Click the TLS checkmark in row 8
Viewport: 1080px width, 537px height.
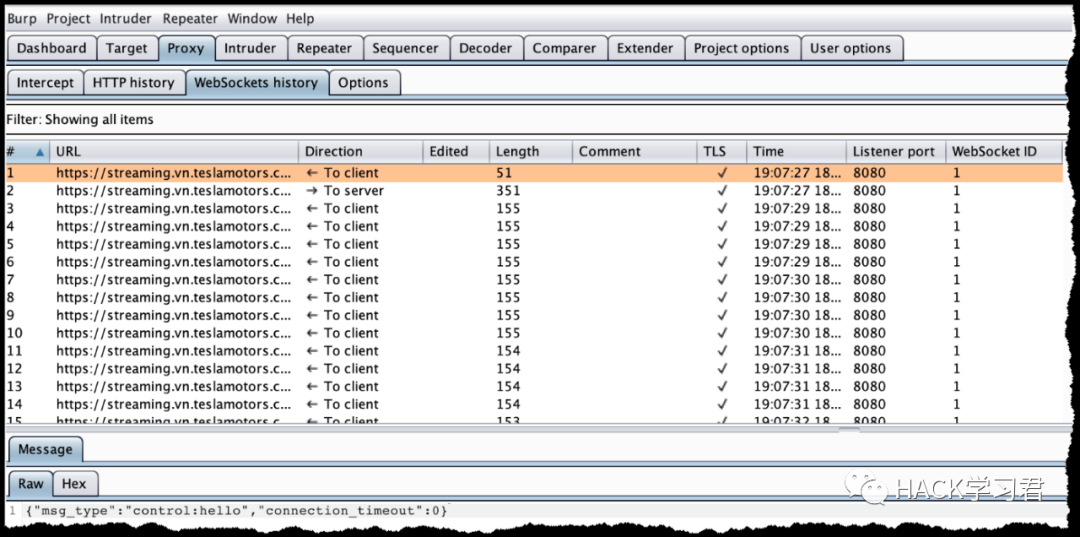coord(722,297)
